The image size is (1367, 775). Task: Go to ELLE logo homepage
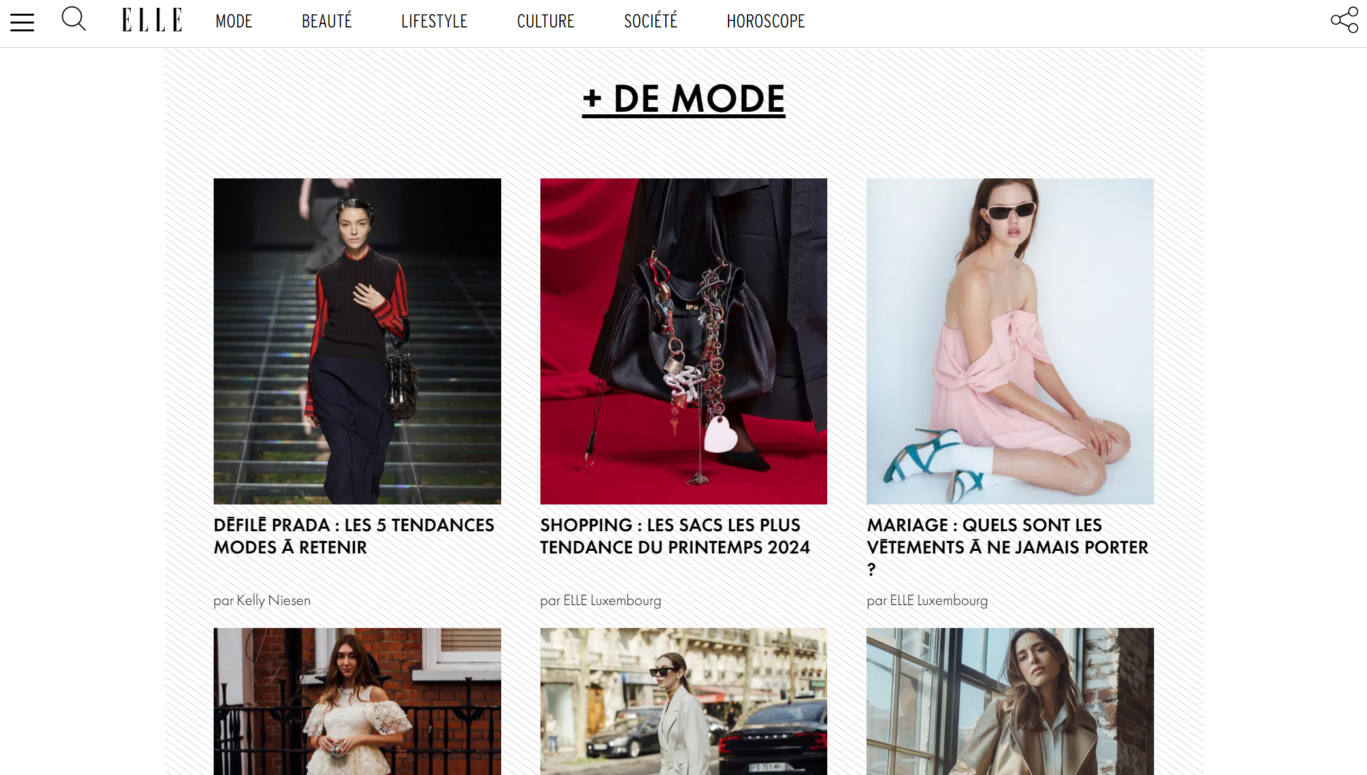(152, 20)
